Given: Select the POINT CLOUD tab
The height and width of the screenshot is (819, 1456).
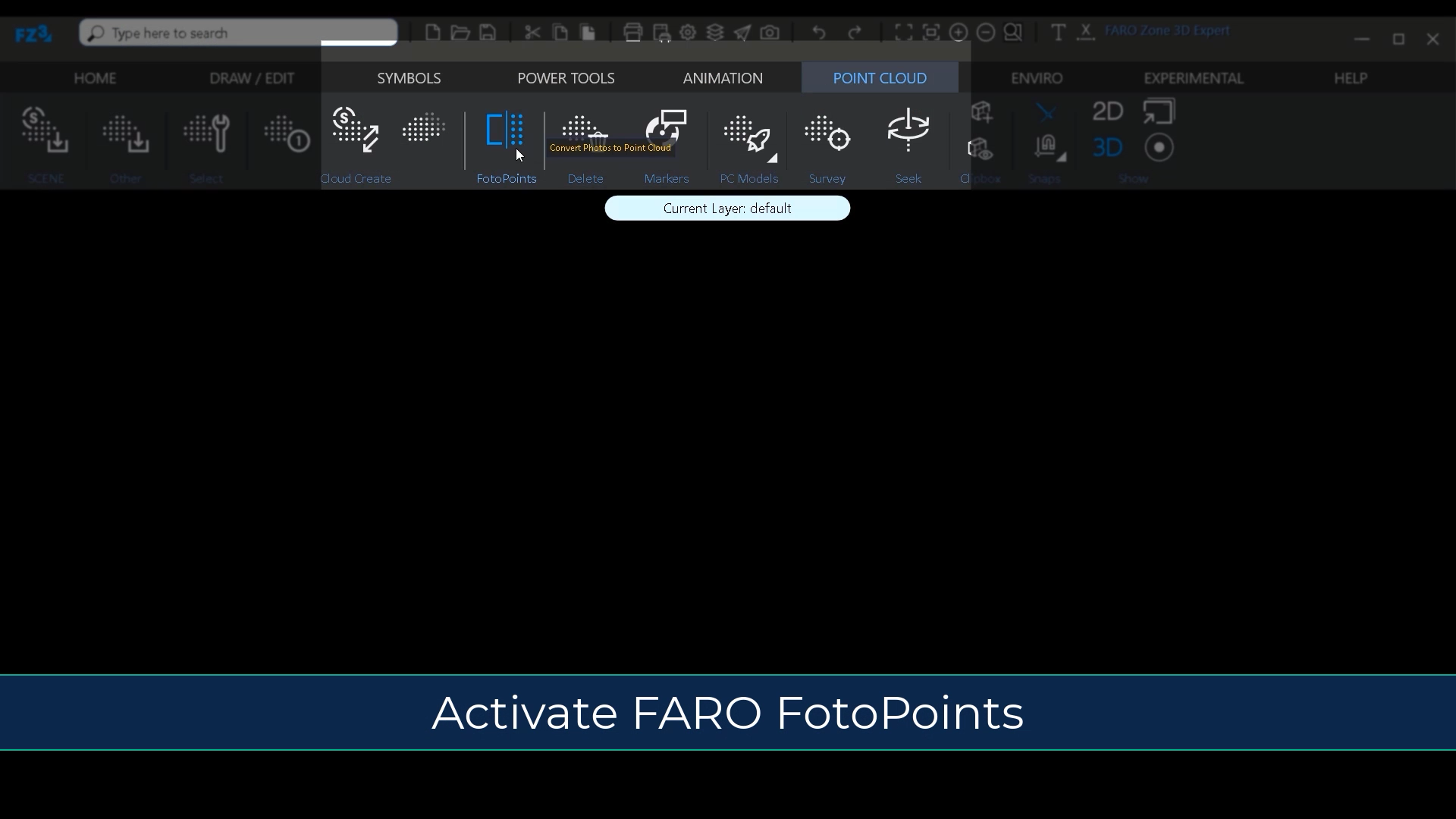Looking at the screenshot, I should pos(880,78).
